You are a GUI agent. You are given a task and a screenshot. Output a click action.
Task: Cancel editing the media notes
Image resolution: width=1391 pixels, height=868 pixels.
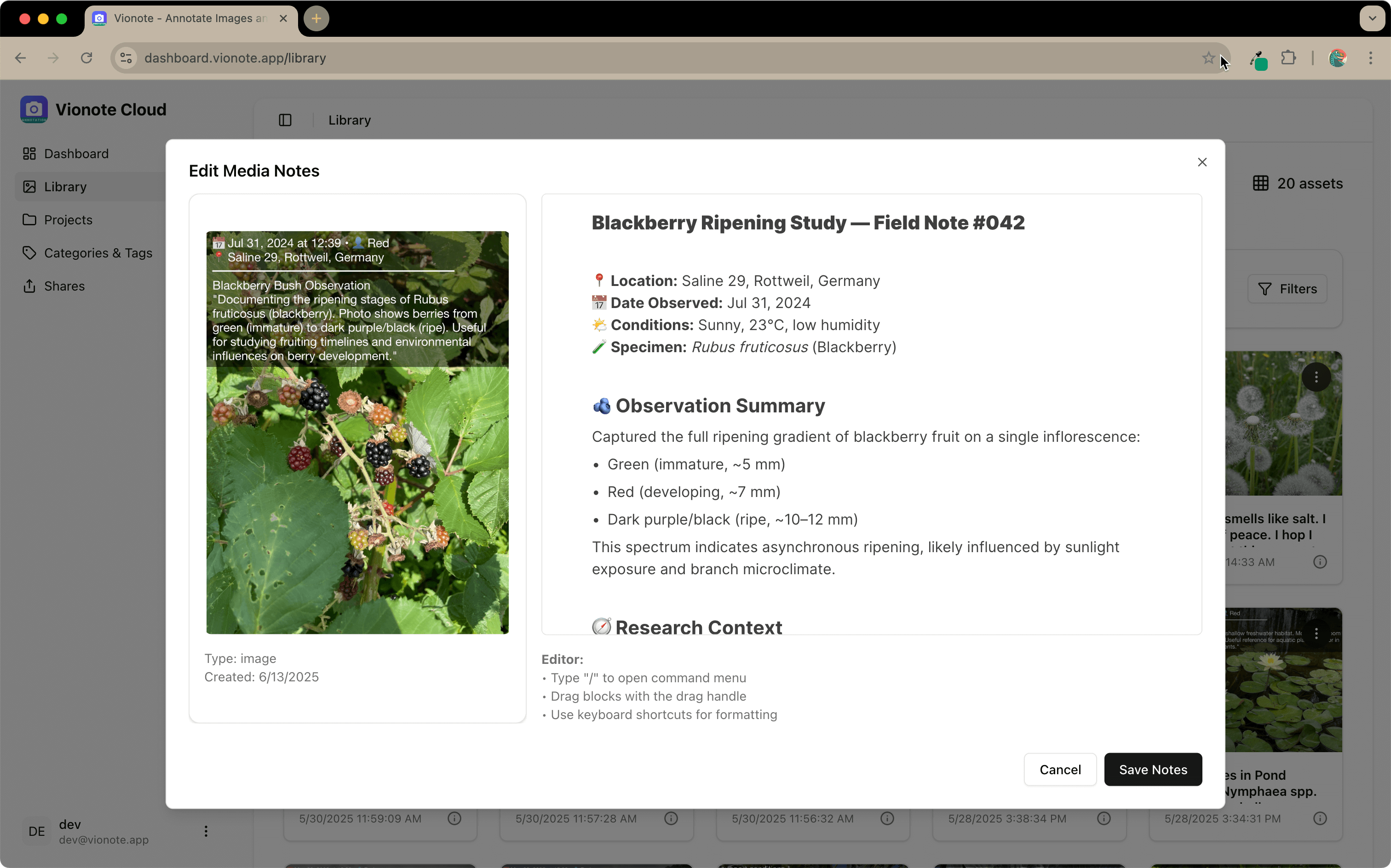tap(1060, 769)
